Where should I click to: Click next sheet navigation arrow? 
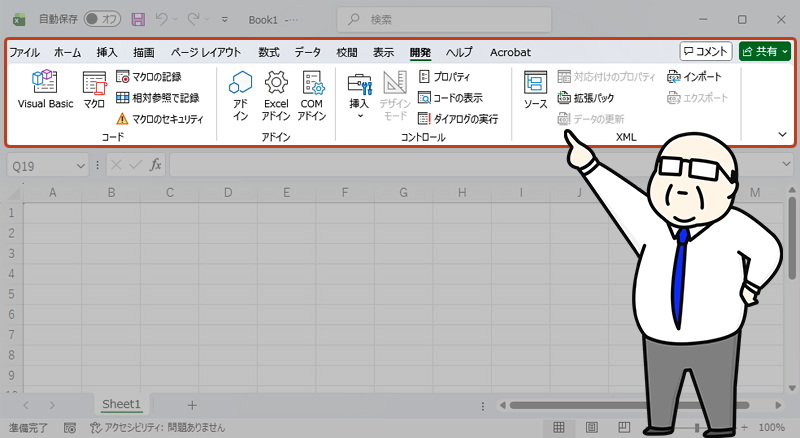[x=52, y=405]
